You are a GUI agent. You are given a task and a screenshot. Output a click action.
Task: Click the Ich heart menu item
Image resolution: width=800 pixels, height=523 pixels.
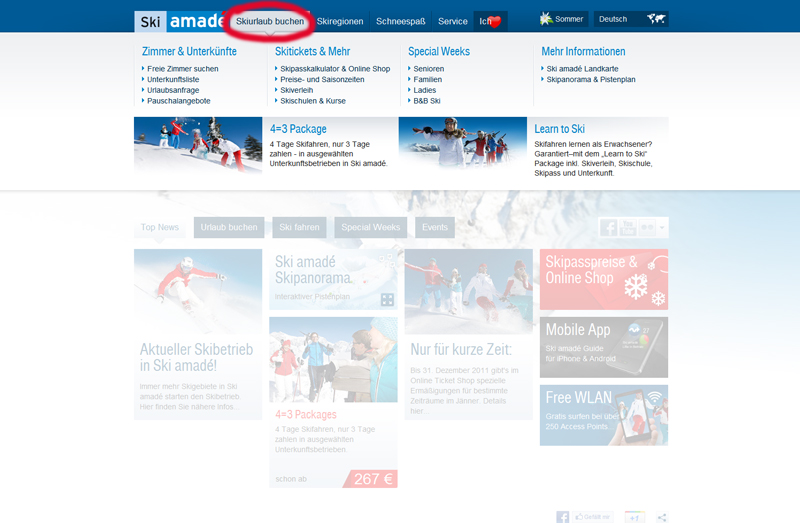[x=490, y=21]
